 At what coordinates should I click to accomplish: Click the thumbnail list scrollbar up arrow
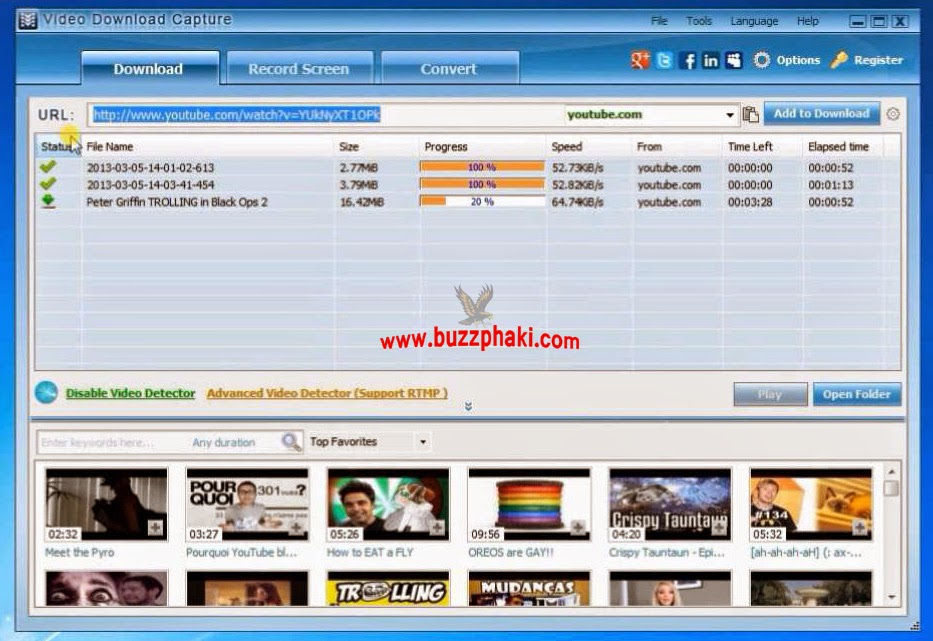(x=891, y=472)
